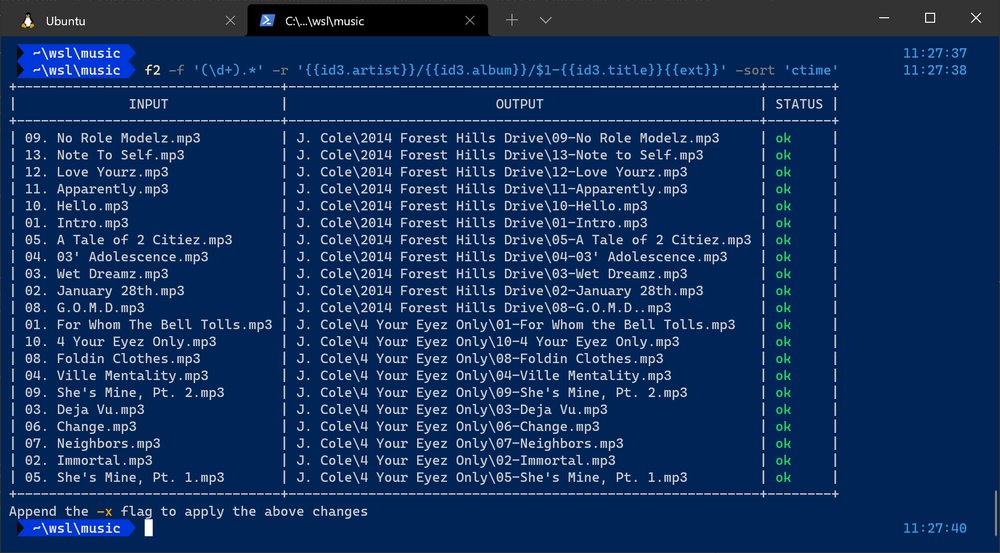1000x553 pixels.
Task: Click ok status for Foldin Clothes row
Action: [783, 358]
